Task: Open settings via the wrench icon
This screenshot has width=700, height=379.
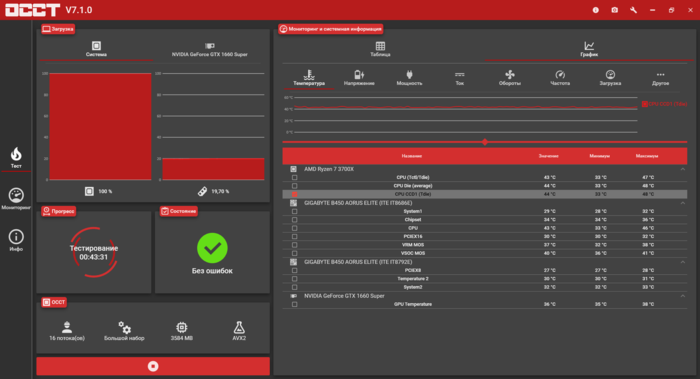Action: tap(633, 10)
